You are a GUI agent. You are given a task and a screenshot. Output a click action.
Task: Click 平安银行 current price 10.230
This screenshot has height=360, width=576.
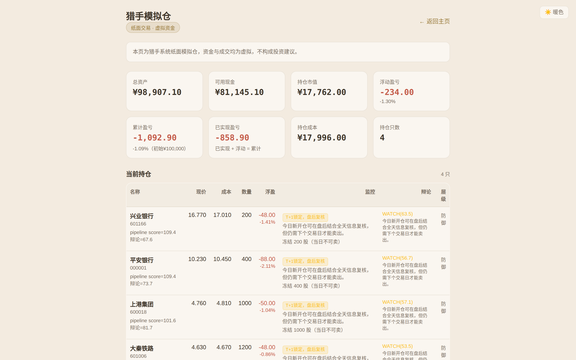(x=197, y=259)
